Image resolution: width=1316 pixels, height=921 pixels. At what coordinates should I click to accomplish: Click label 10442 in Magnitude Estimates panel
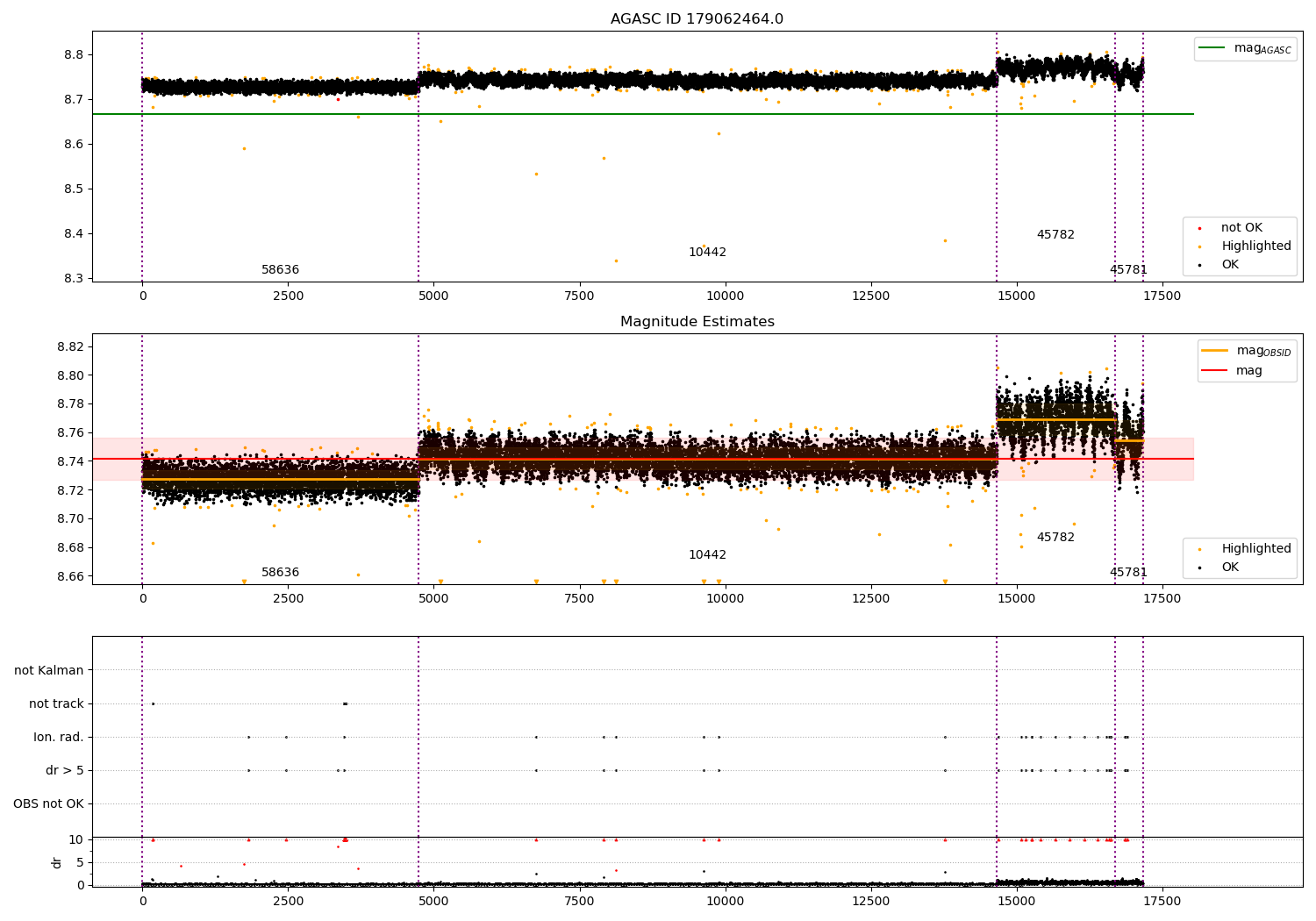707,555
